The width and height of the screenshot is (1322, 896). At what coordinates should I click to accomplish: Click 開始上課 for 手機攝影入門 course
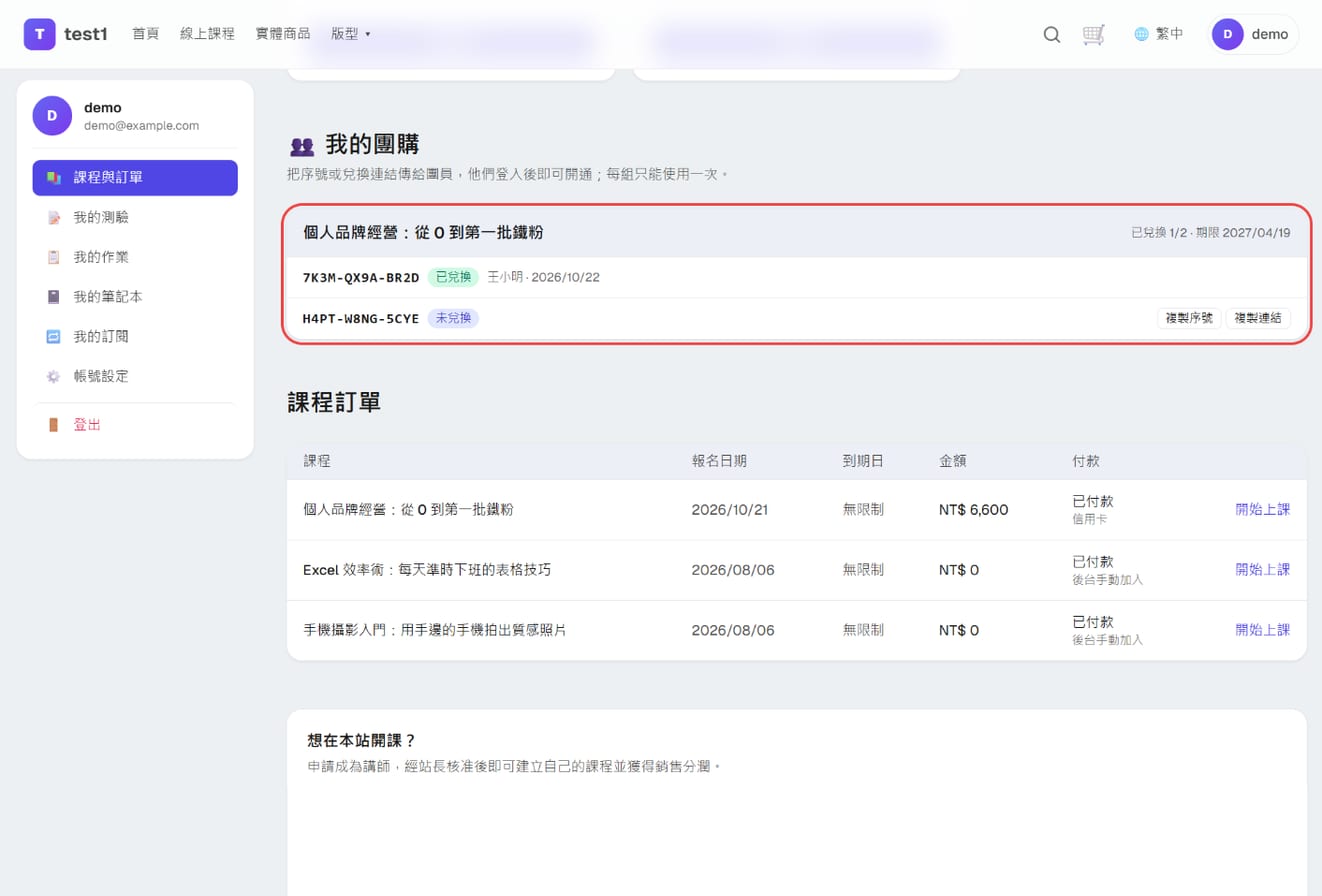(1263, 630)
